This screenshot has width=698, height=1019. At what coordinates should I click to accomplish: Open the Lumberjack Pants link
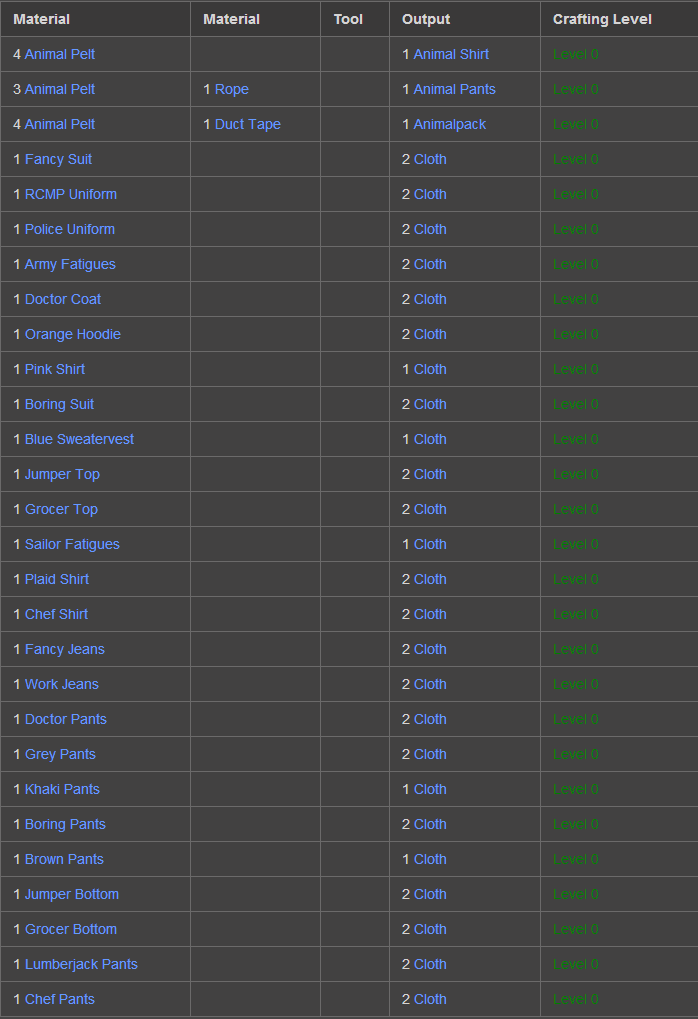81,966
